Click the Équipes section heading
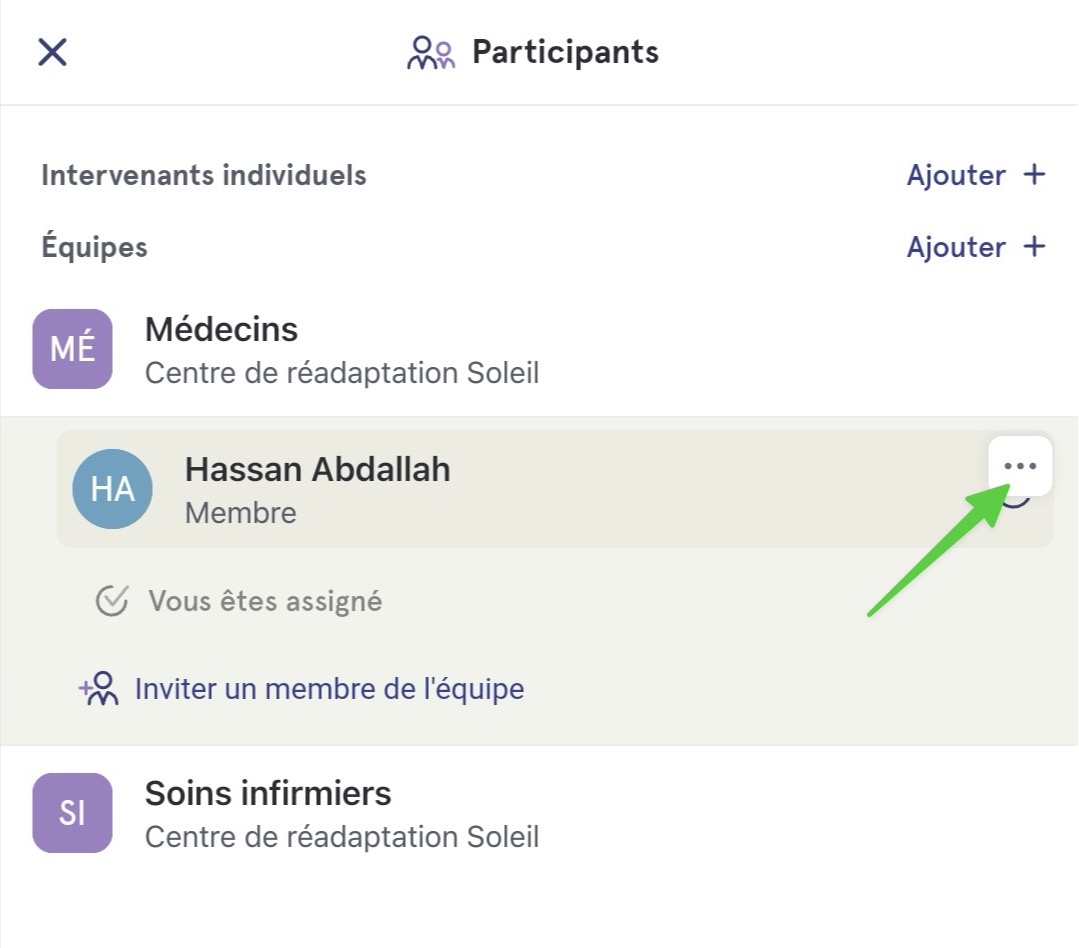 coord(94,247)
